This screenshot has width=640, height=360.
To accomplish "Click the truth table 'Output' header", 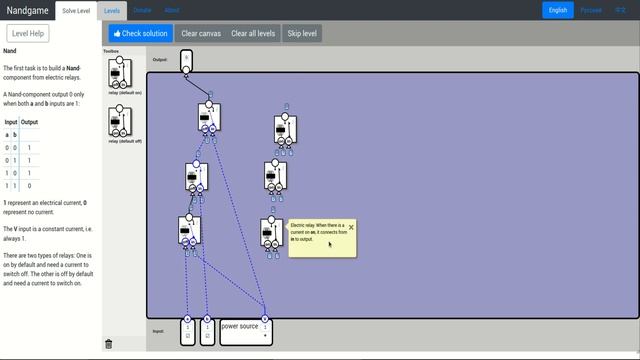I will (29, 122).
